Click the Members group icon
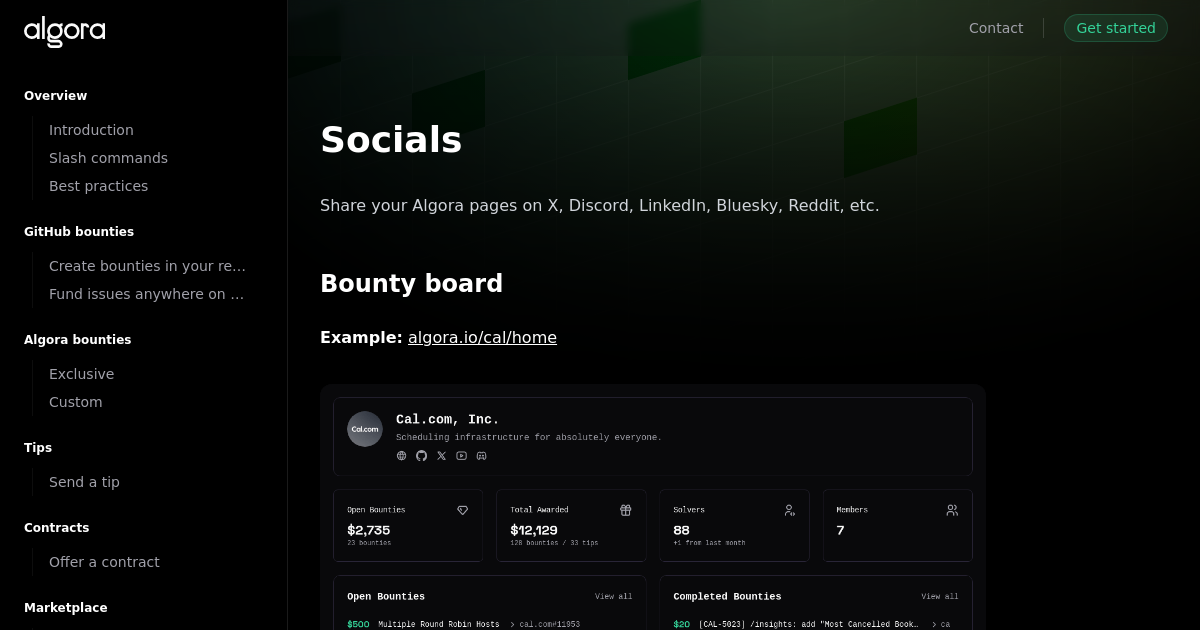This screenshot has height=630, width=1200. 952,510
